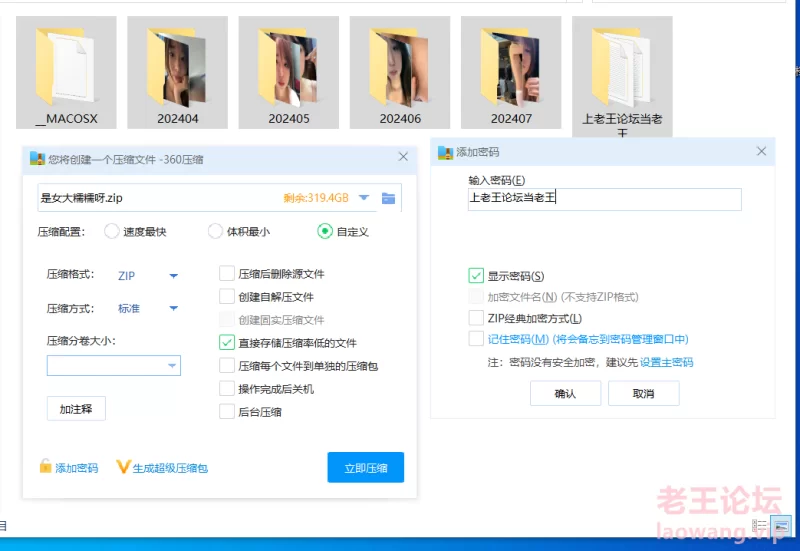Image resolution: width=800 pixels, height=551 pixels.
Task: Close the 添加密码 dialog
Action: (x=761, y=152)
